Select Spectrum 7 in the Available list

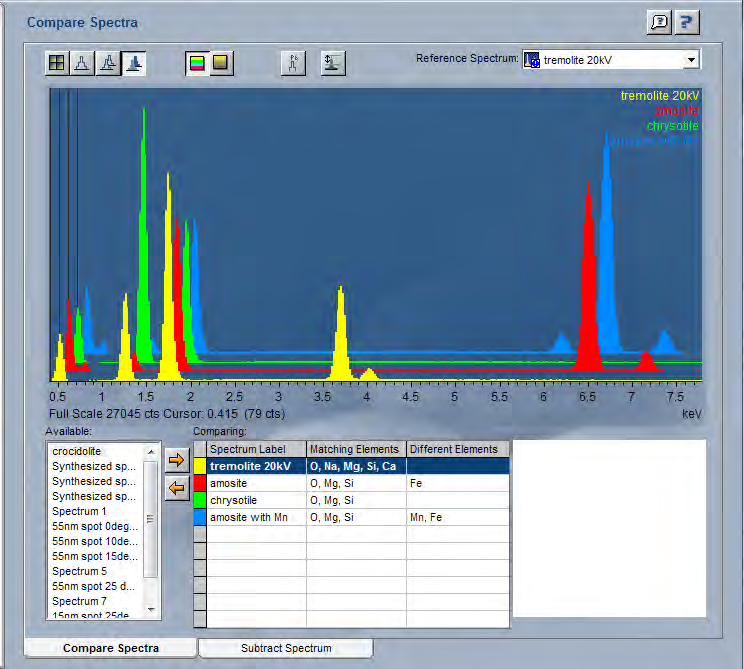click(79, 601)
